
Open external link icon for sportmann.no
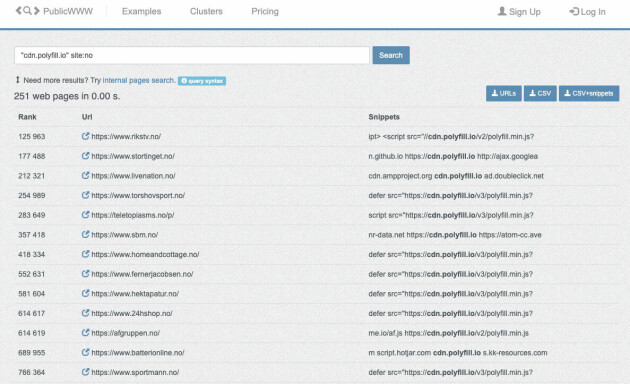point(85,372)
